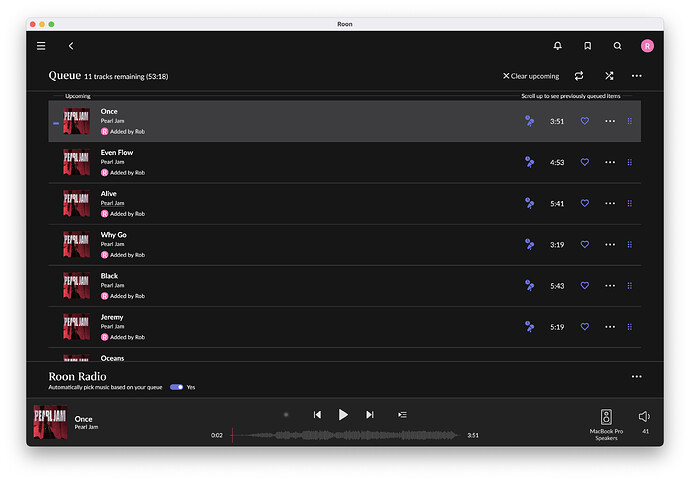Click drag handle on Once row
Viewport: 690px width, 480px height.
[x=630, y=121]
